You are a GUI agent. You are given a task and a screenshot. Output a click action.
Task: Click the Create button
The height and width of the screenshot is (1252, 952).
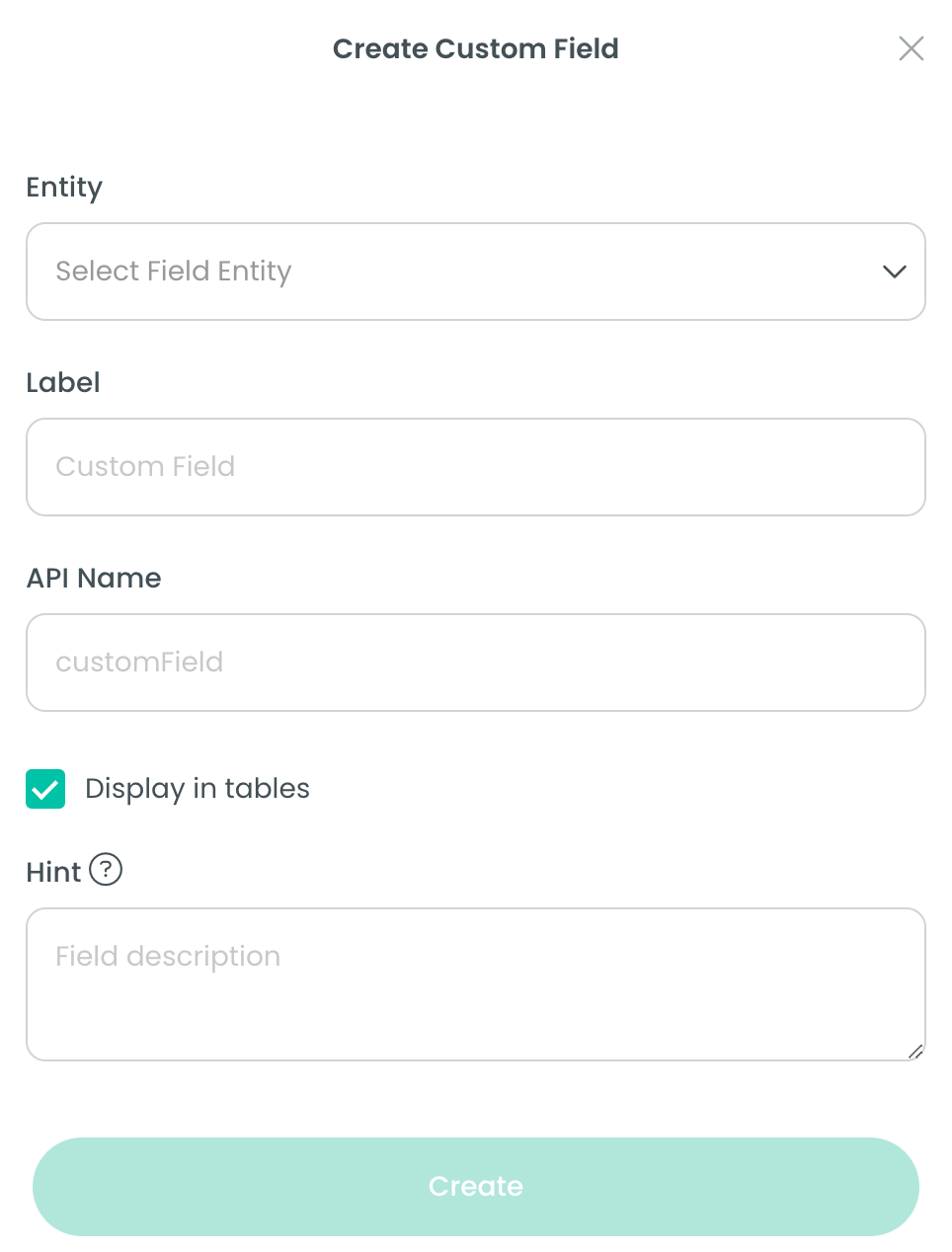pyautogui.click(x=476, y=1187)
